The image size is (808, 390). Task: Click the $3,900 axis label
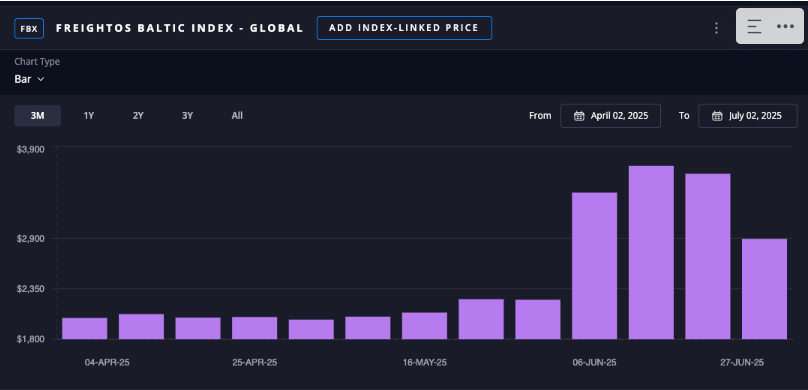31,149
